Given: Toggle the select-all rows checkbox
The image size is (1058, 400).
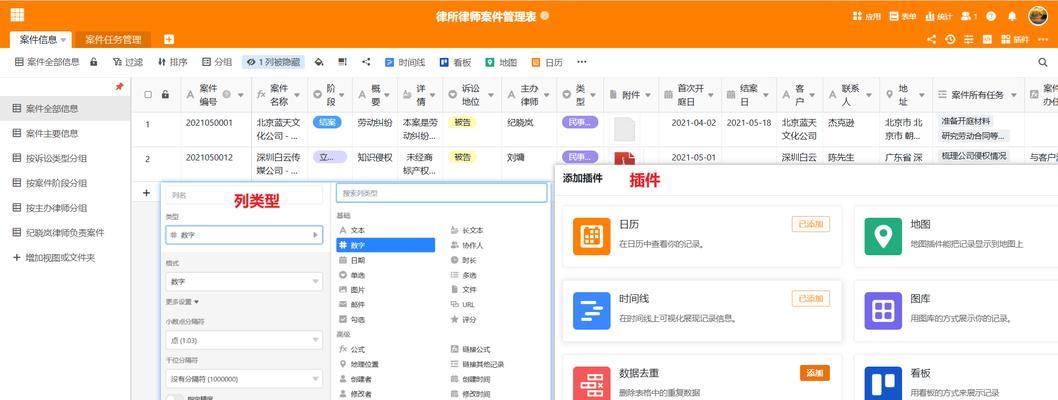Looking at the screenshot, I should (148, 95).
